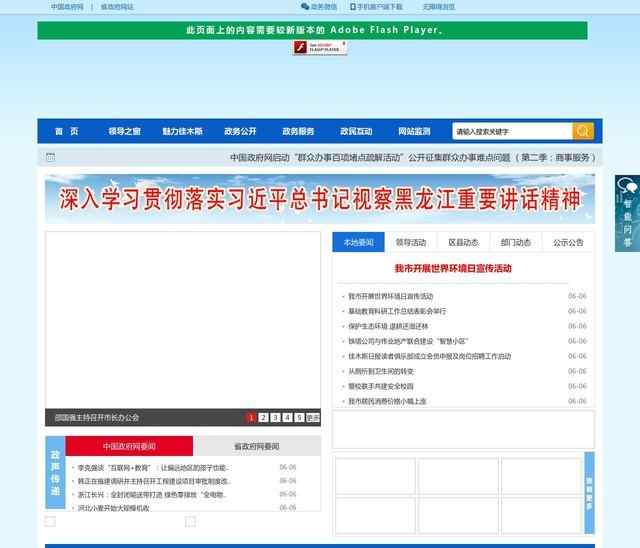The height and width of the screenshot is (548, 640).
Task: Open the 智能问答 side chat widget
Action: 627,213
